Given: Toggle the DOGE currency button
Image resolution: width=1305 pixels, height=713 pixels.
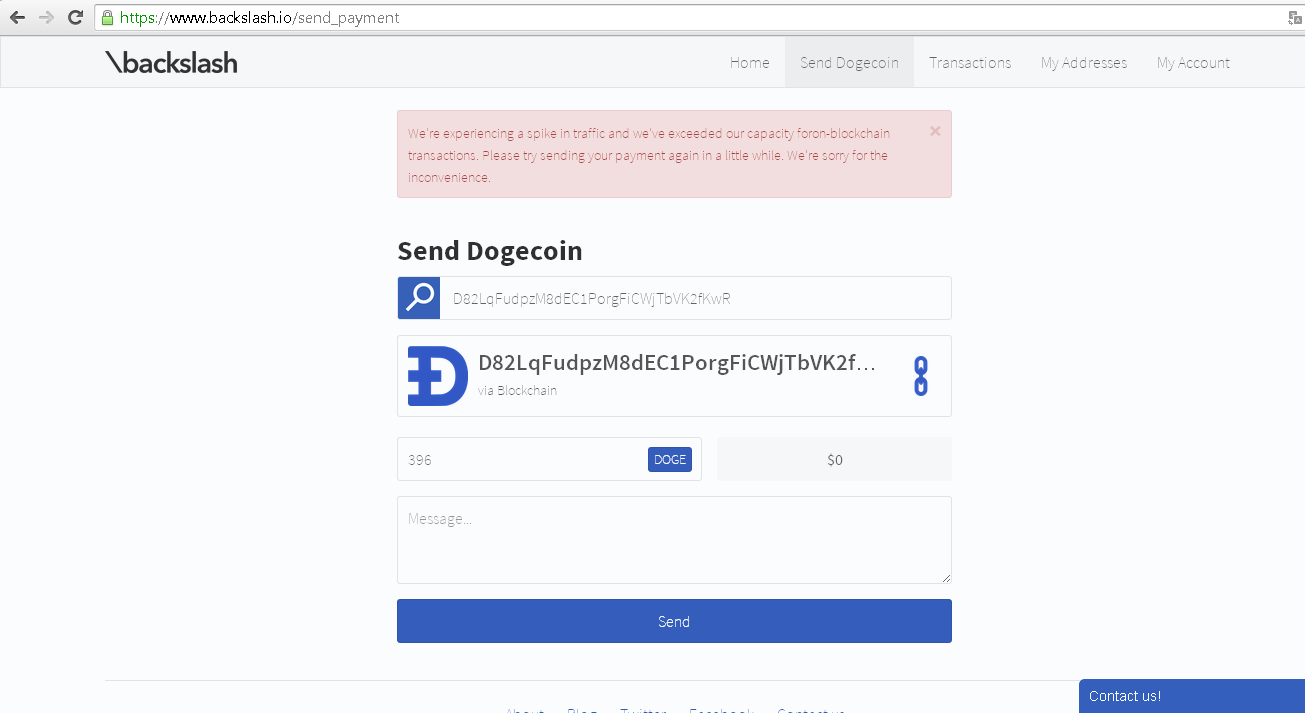Looking at the screenshot, I should tap(669, 460).
